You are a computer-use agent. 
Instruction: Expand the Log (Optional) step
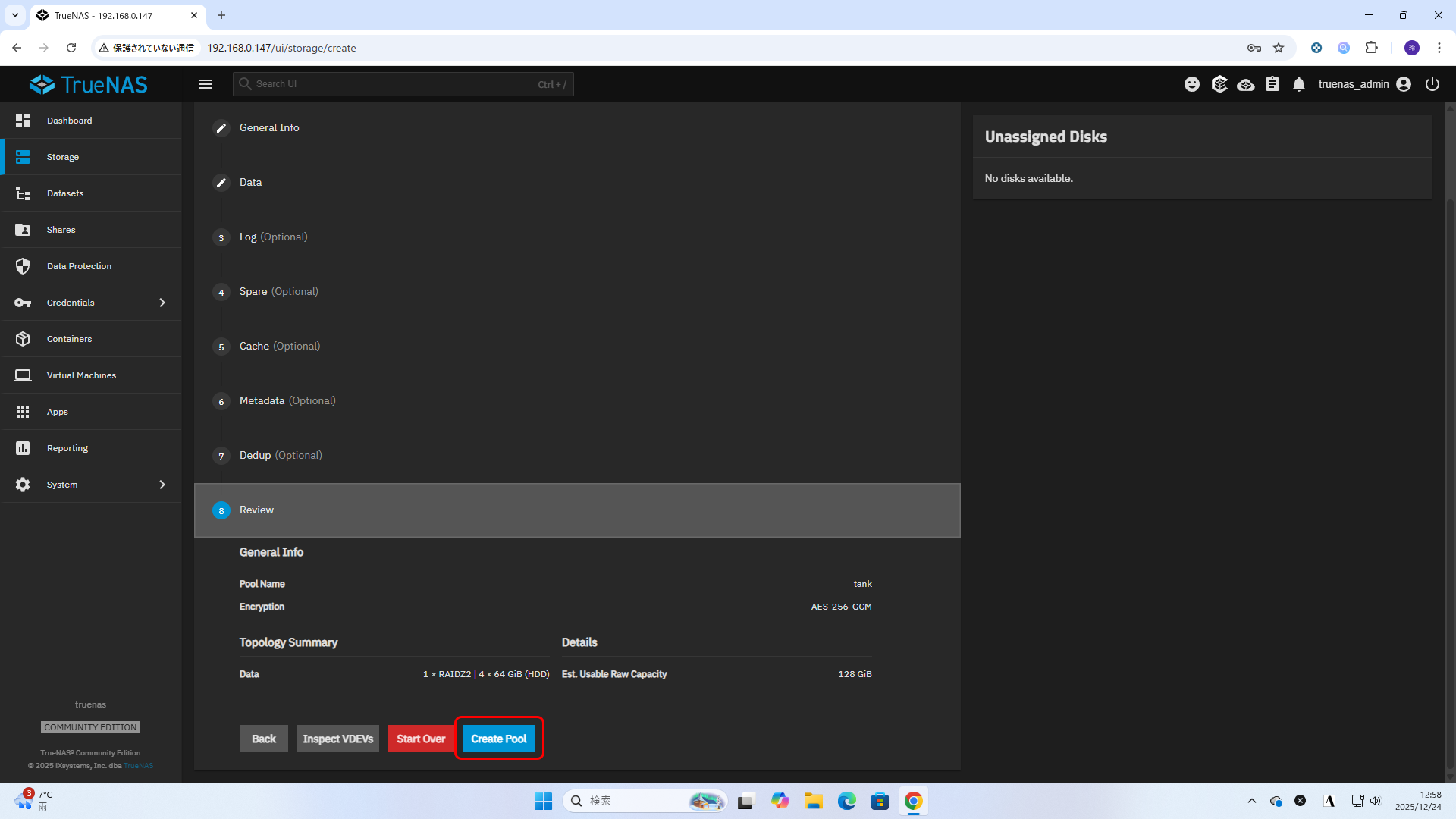[273, 237]
